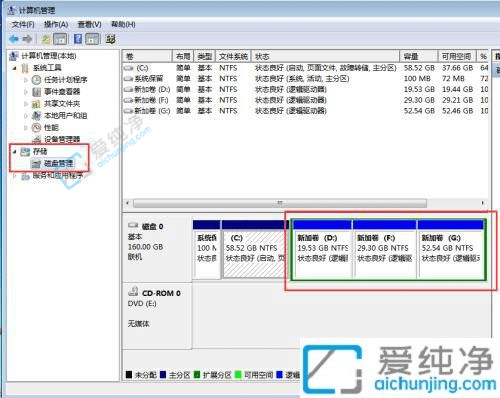Screen dimensions: 500x398
Task: Click the disk settings toolbar icon
Action: point(111,39)
